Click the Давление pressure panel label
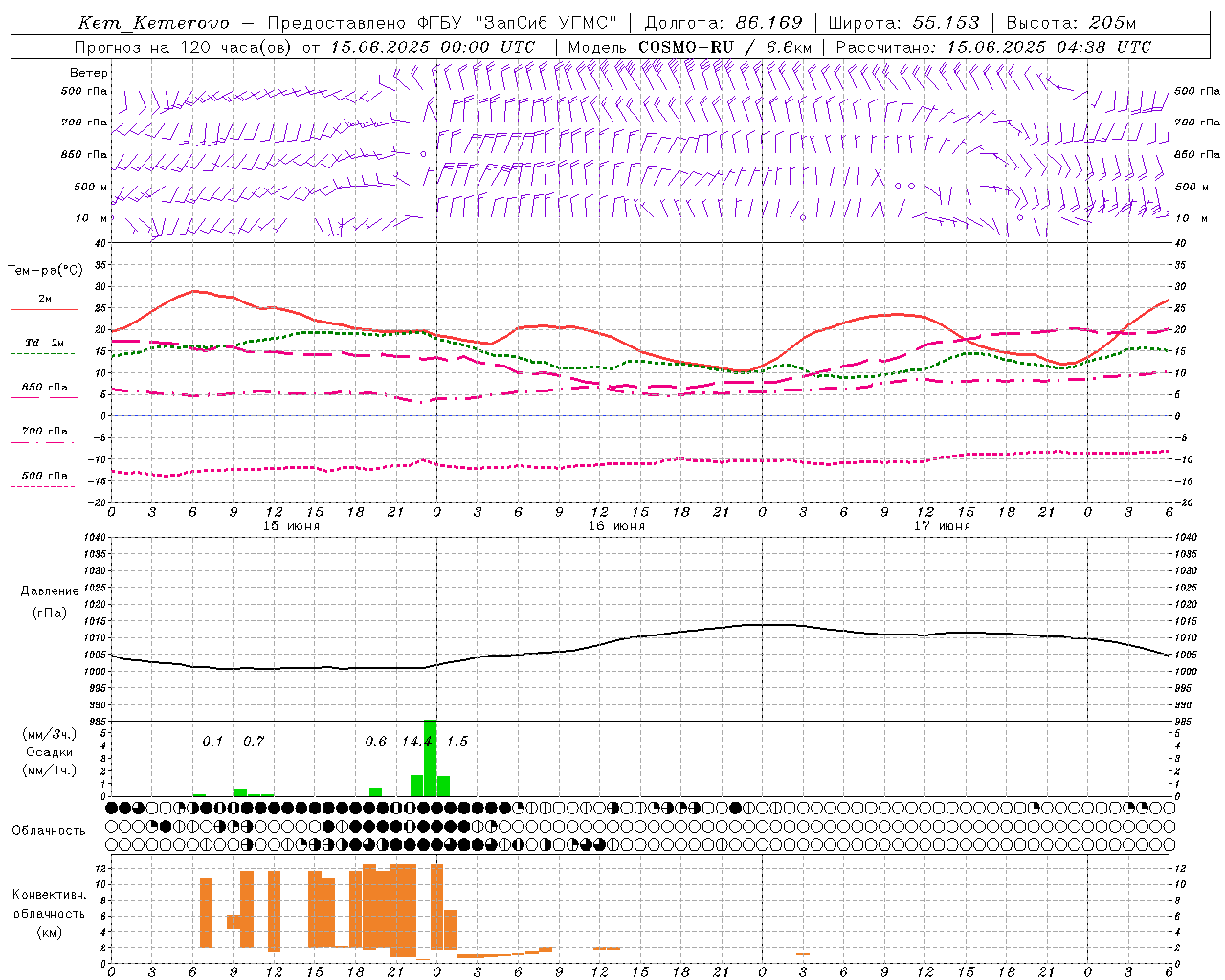 pos(50,591)
